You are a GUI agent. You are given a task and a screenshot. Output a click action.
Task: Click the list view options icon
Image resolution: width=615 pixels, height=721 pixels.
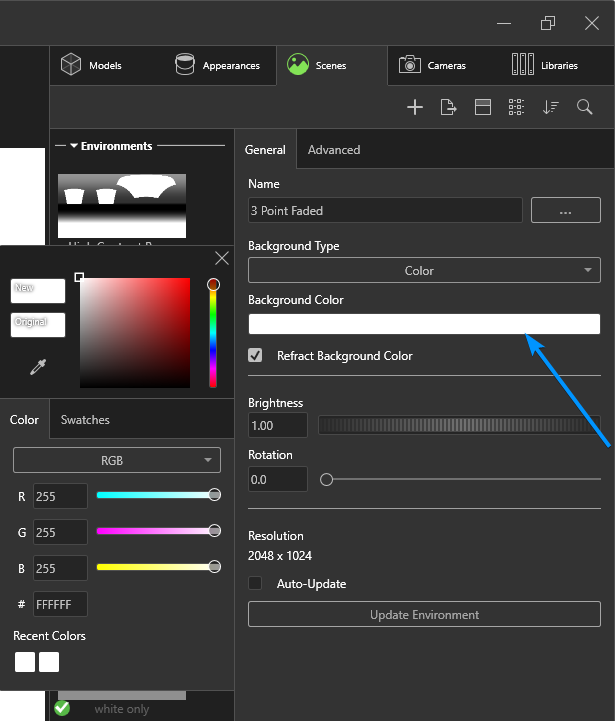516,108
